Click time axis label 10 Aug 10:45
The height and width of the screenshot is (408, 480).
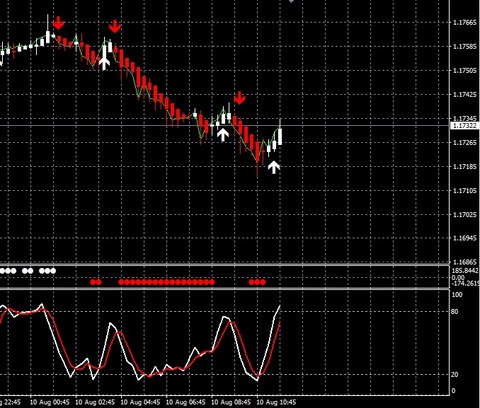pos(276,402)
